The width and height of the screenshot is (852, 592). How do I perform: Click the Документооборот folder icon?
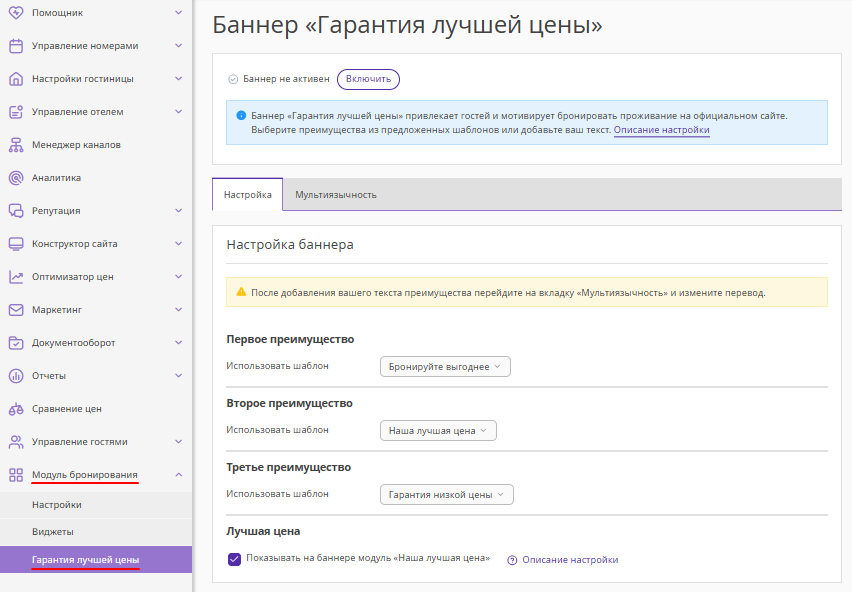[x=16, y=343]
